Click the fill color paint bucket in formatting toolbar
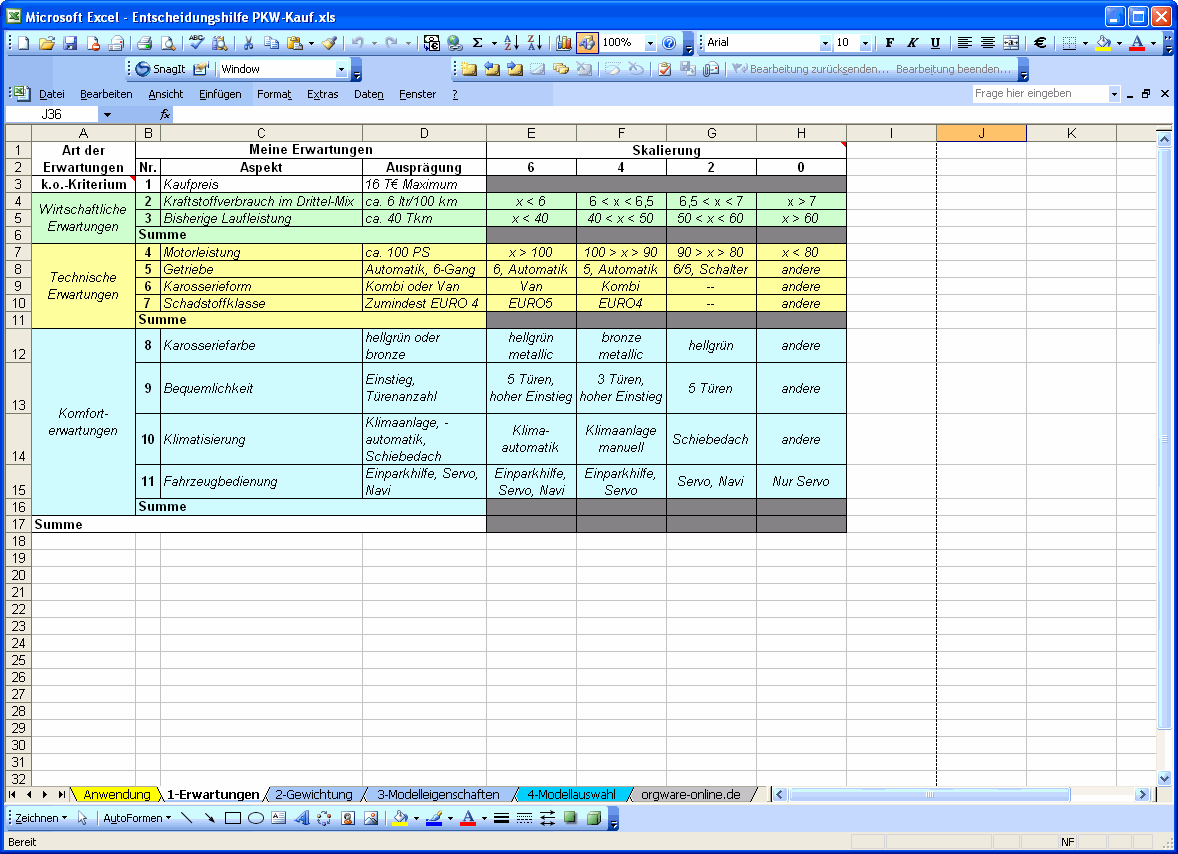The width and height of the screenshot is (1178, 854). coord(1103,43)
